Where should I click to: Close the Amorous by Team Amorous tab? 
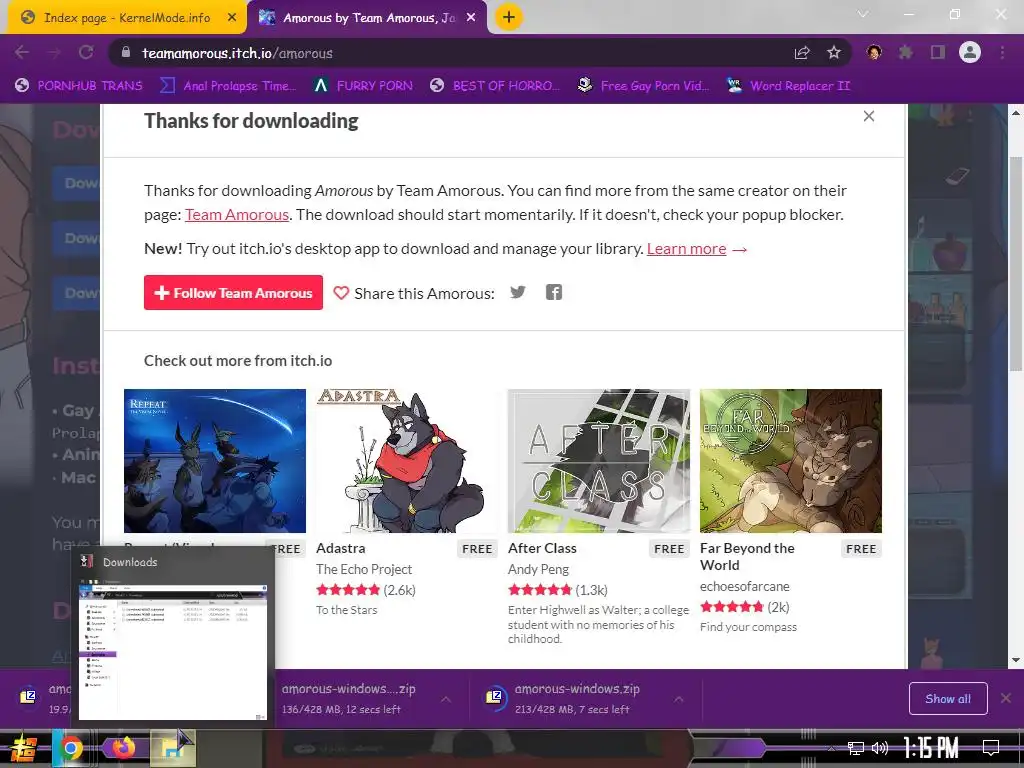(471, 18)
